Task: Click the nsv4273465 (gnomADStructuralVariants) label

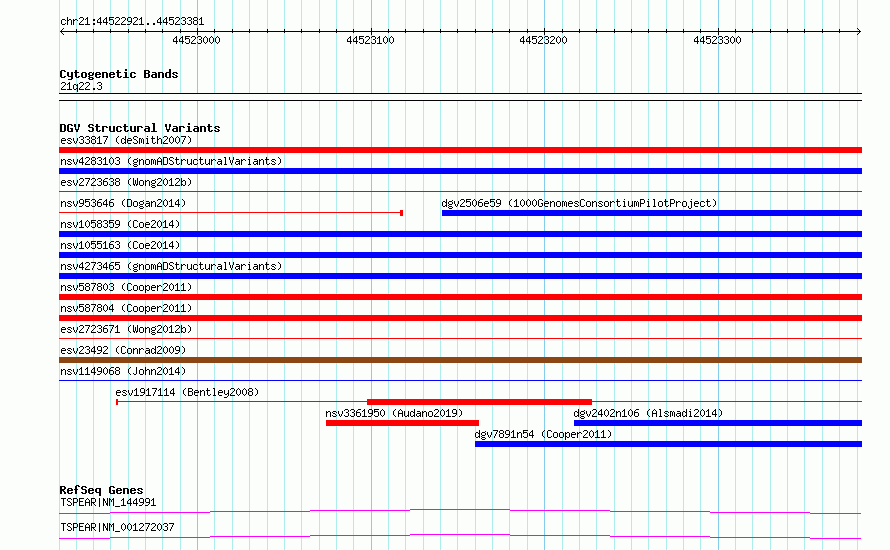Action: [x=171, y=266]
